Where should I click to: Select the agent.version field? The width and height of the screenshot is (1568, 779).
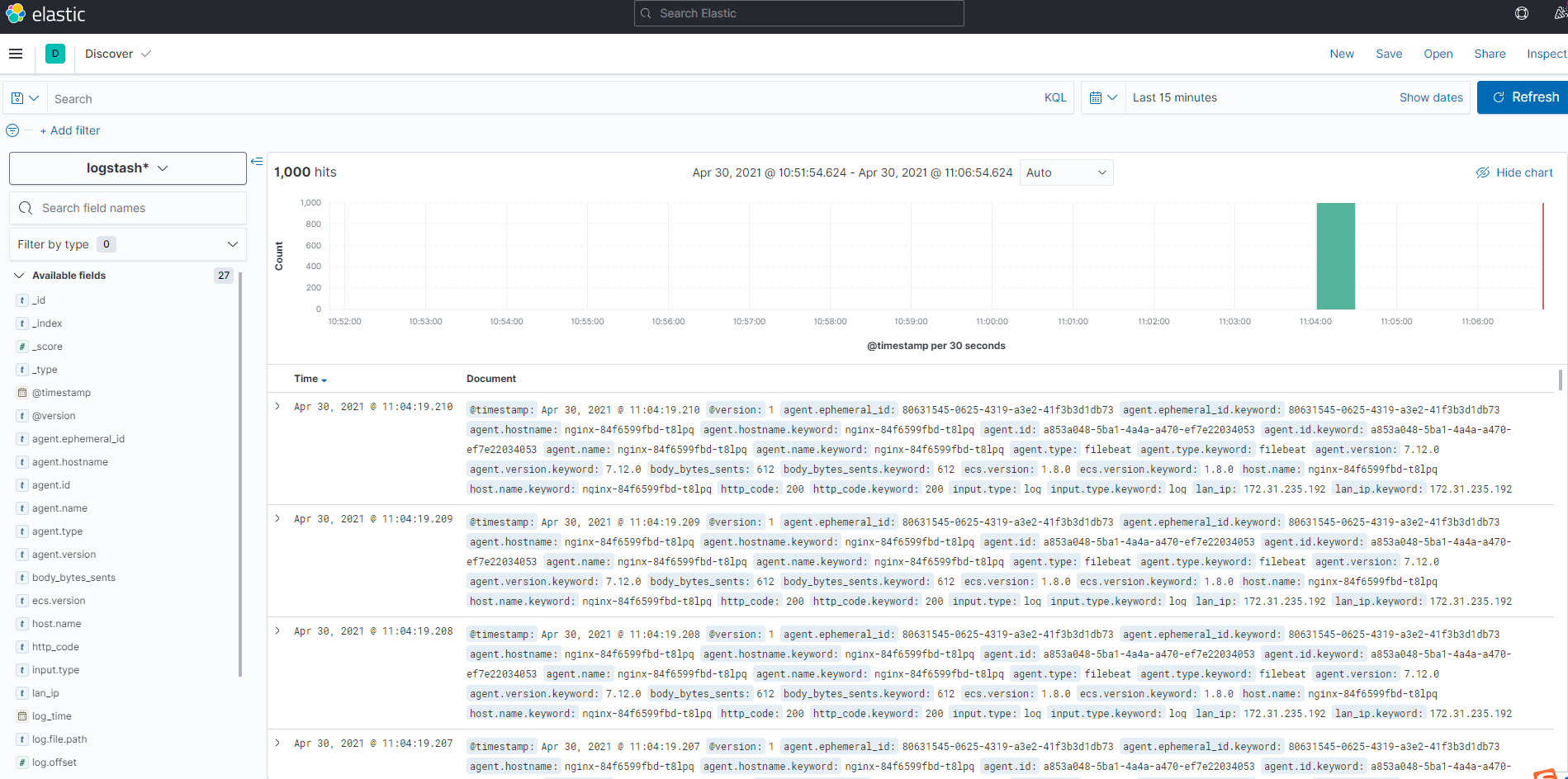coord(64,555)
